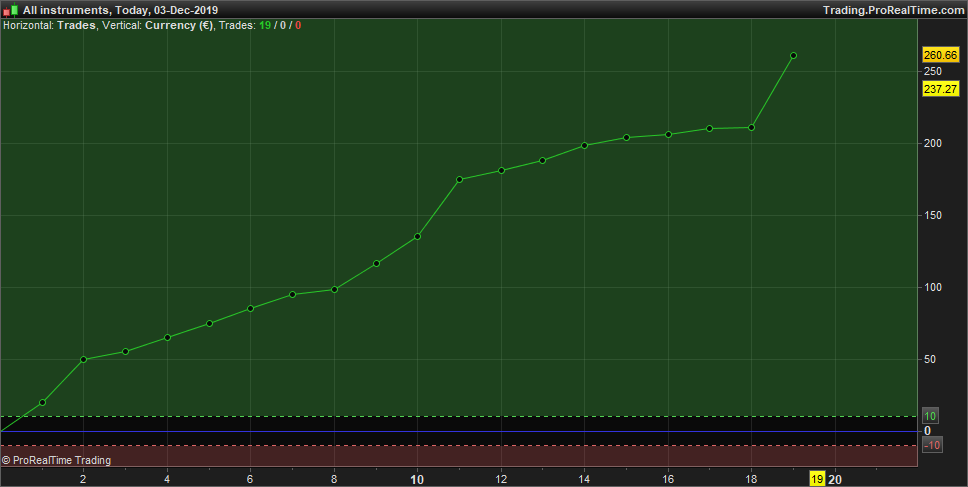Click the 20 label on the trades axis

[835, 479]
